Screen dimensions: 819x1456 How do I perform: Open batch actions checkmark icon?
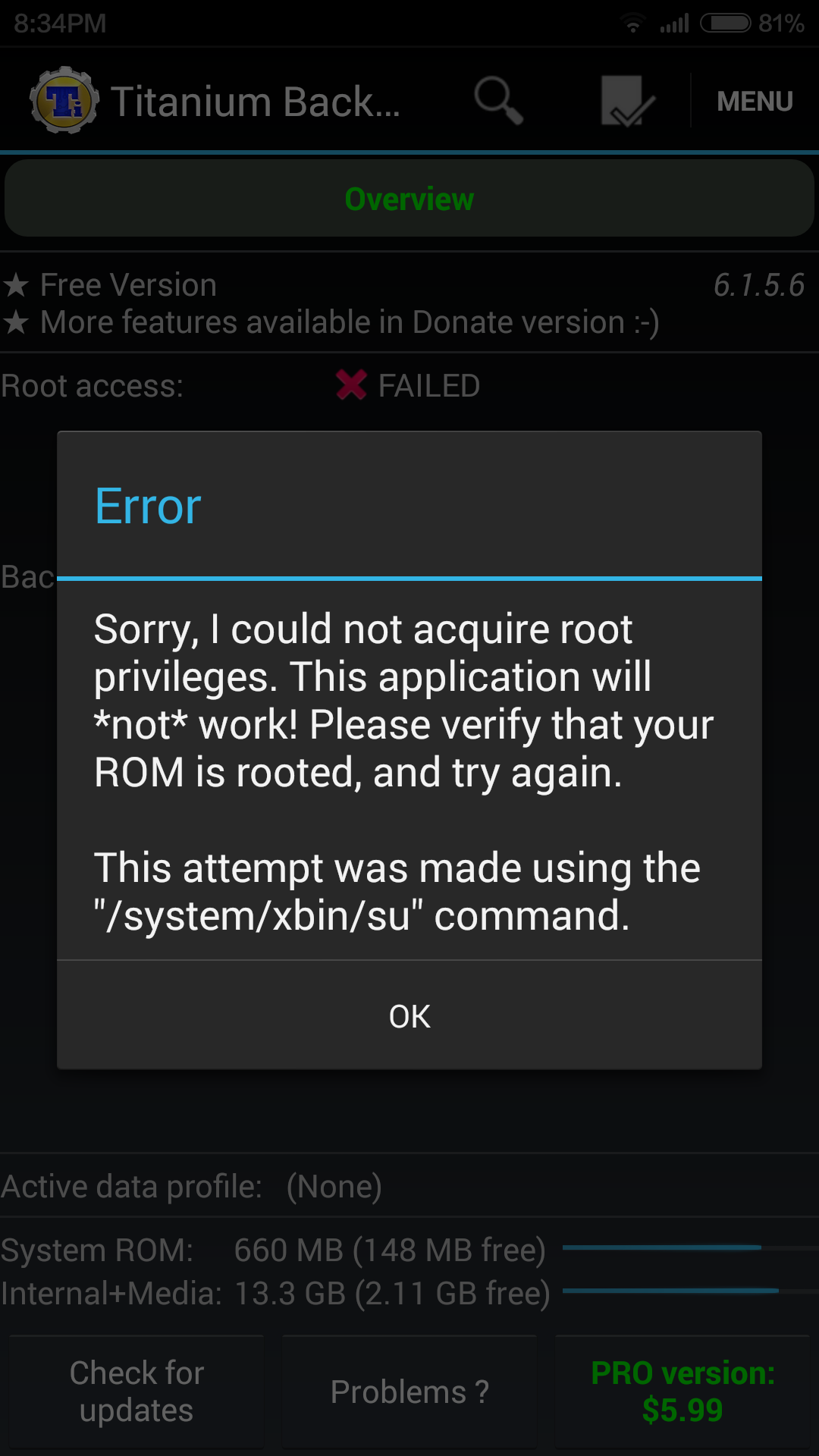pos(627,100)
